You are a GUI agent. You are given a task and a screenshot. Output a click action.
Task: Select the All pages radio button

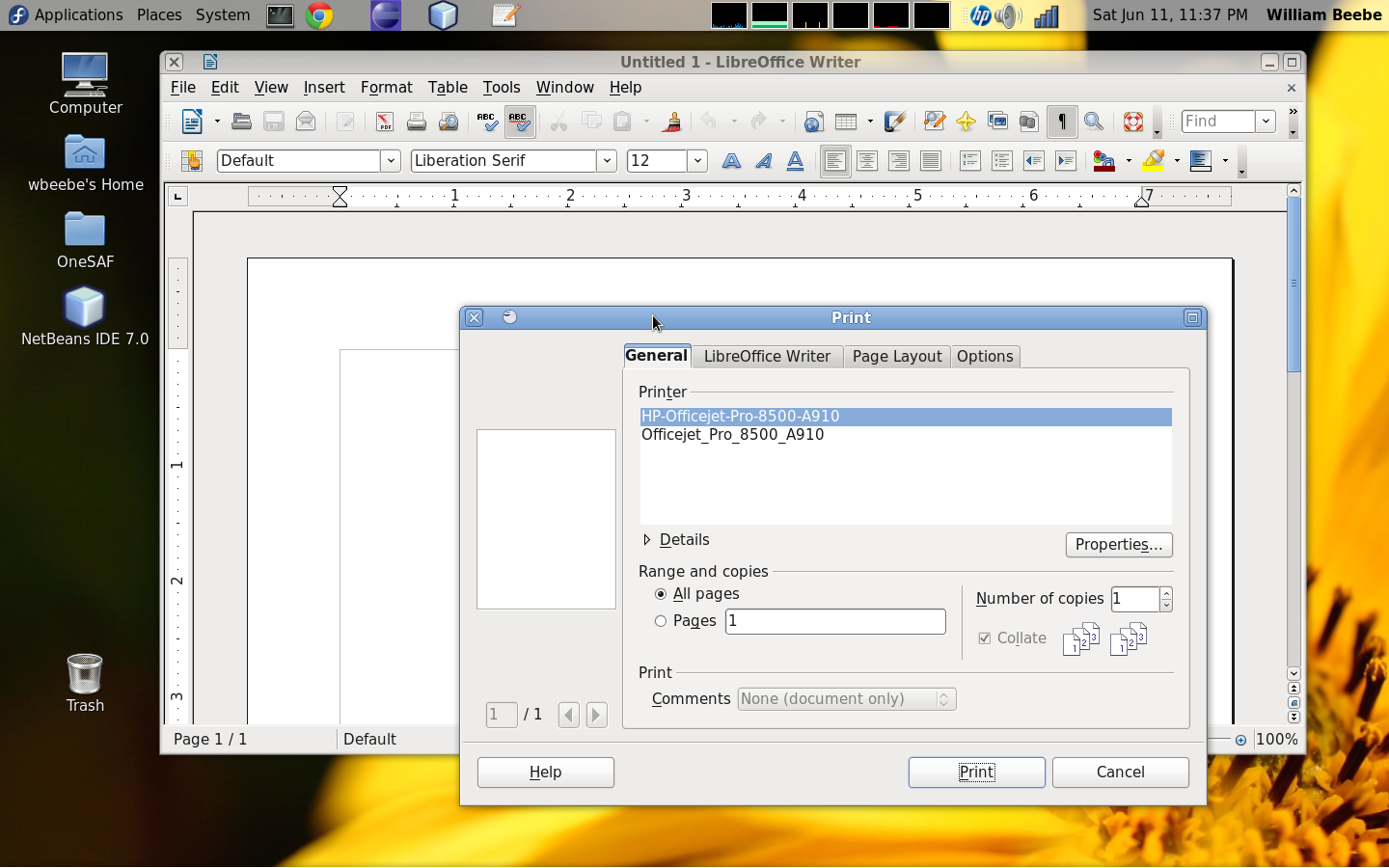coord(661,594)
